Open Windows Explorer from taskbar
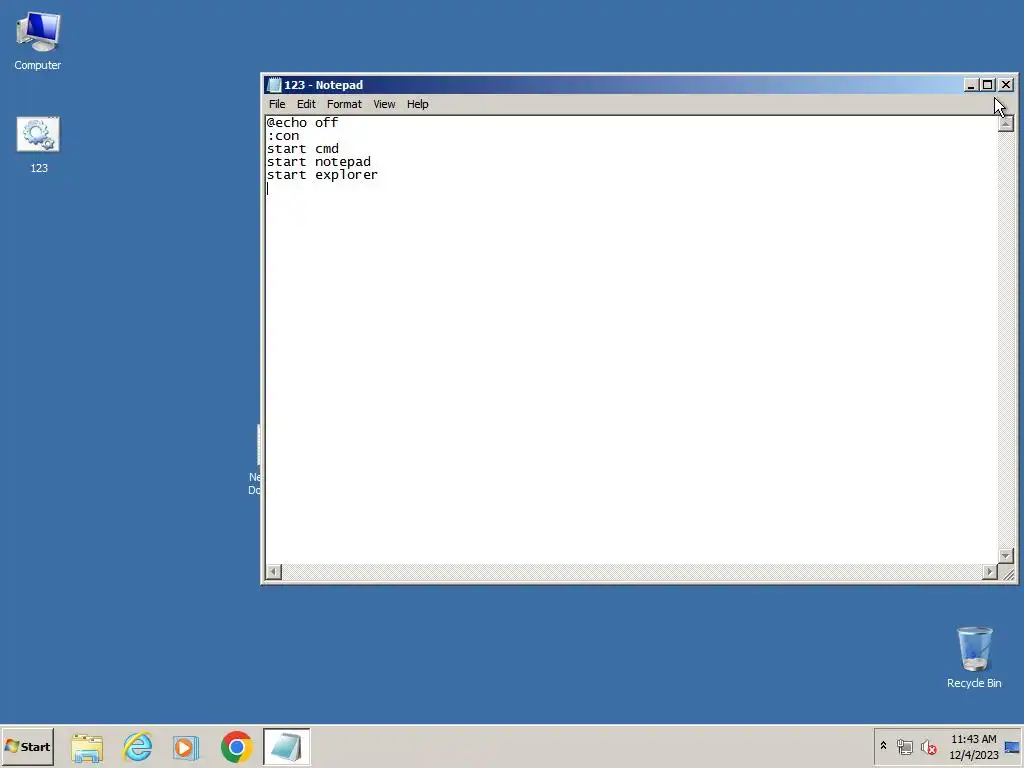The image size is (1024, 768). point(87,747)
